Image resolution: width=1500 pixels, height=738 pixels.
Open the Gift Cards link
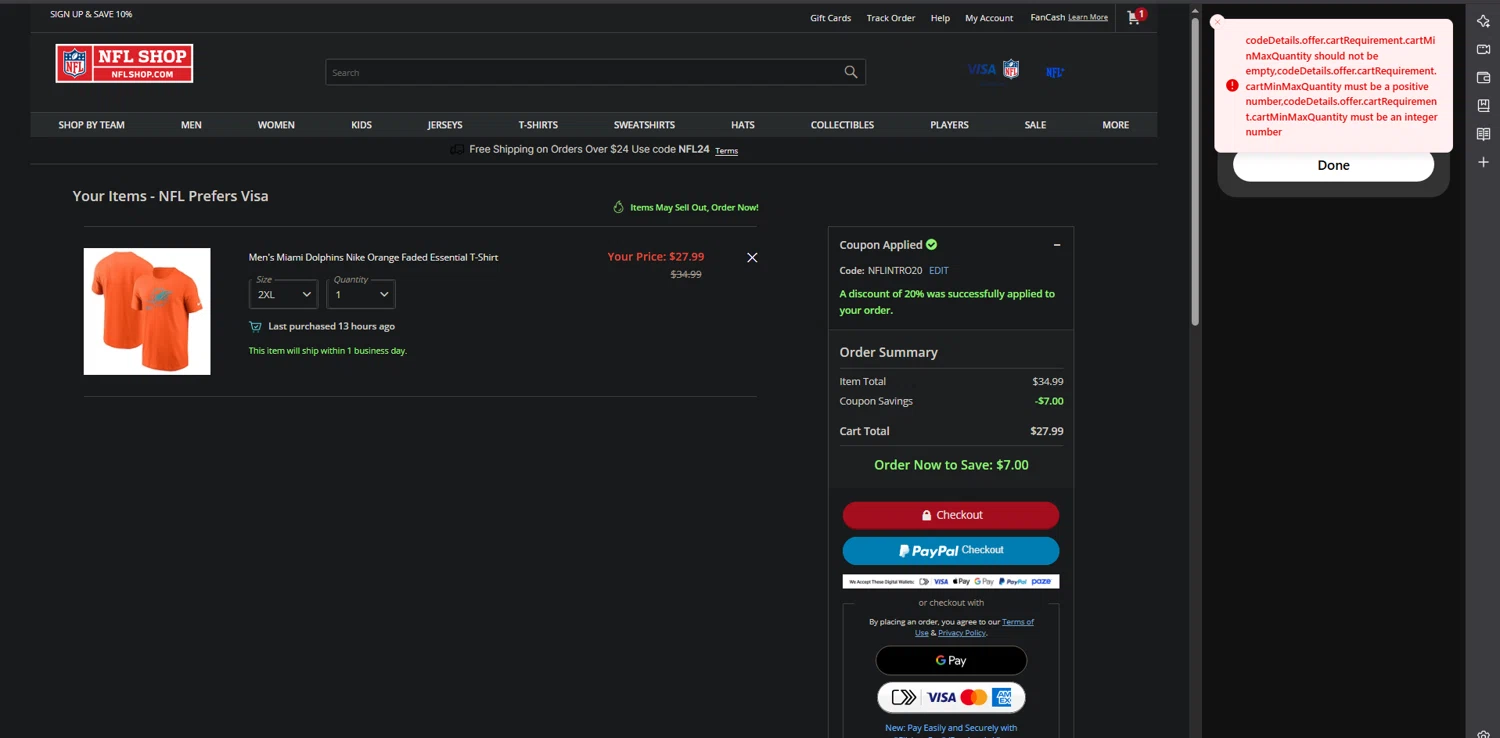[830, 18]
